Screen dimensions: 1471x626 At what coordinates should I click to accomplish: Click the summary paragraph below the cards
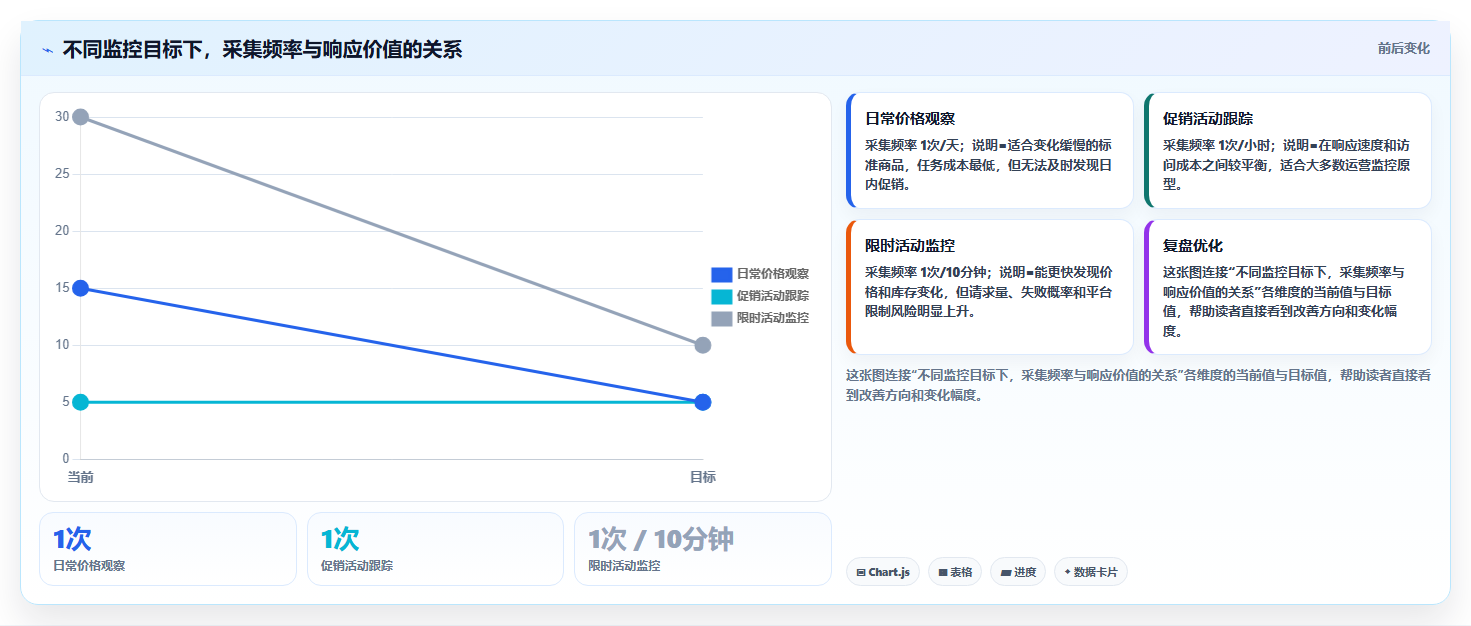(x=1138, y=385)
